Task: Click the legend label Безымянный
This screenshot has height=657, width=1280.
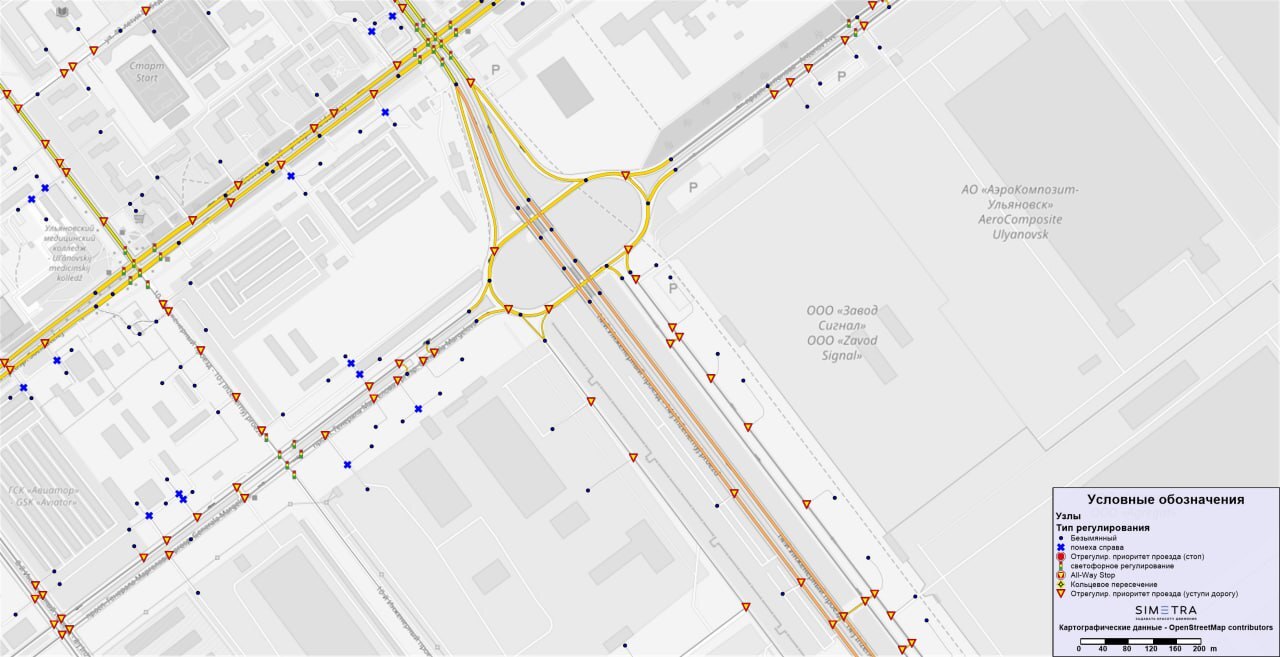Action: click(1093, 538)
